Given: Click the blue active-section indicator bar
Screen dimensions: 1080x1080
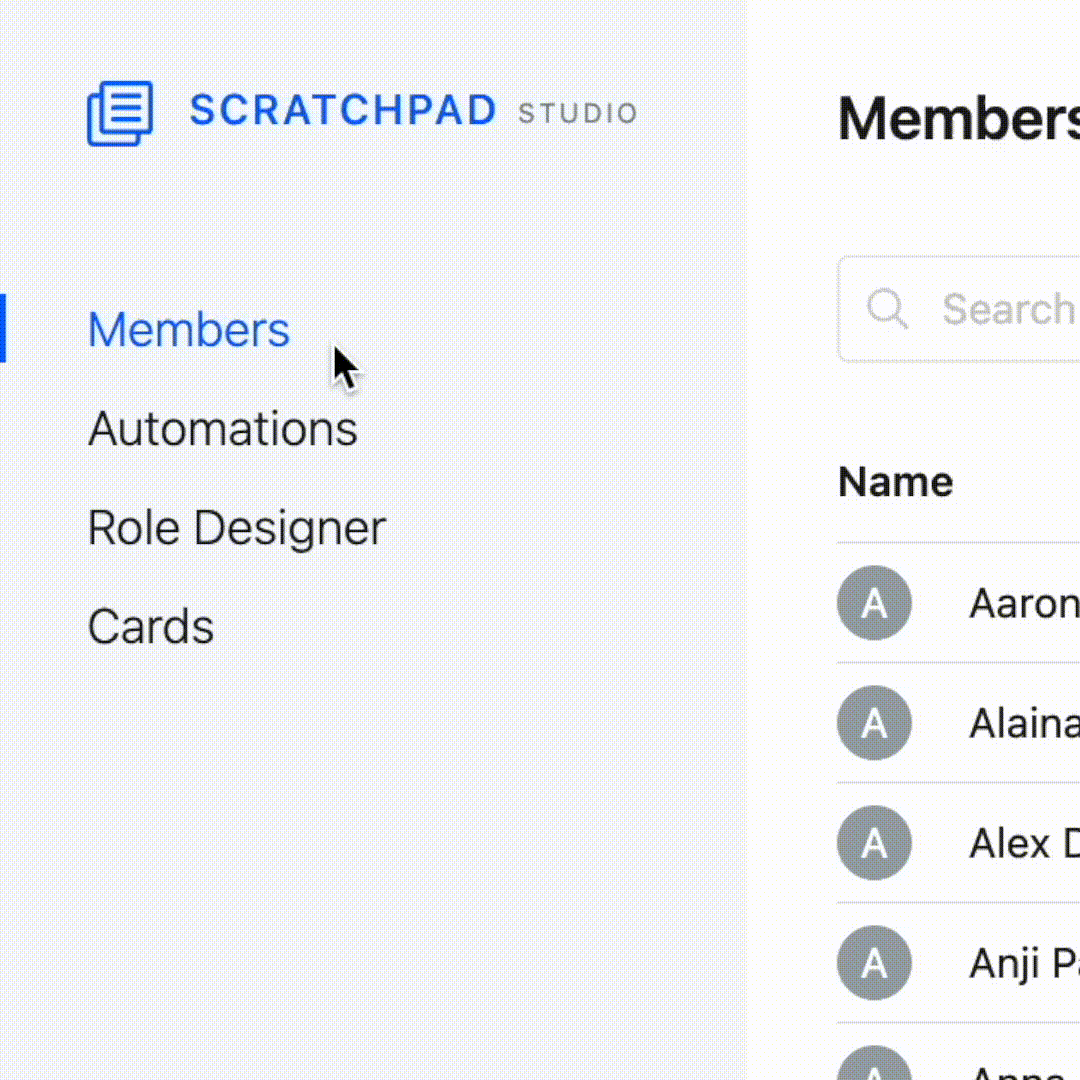Looking at the screenshot, I should tap(4, 330).
